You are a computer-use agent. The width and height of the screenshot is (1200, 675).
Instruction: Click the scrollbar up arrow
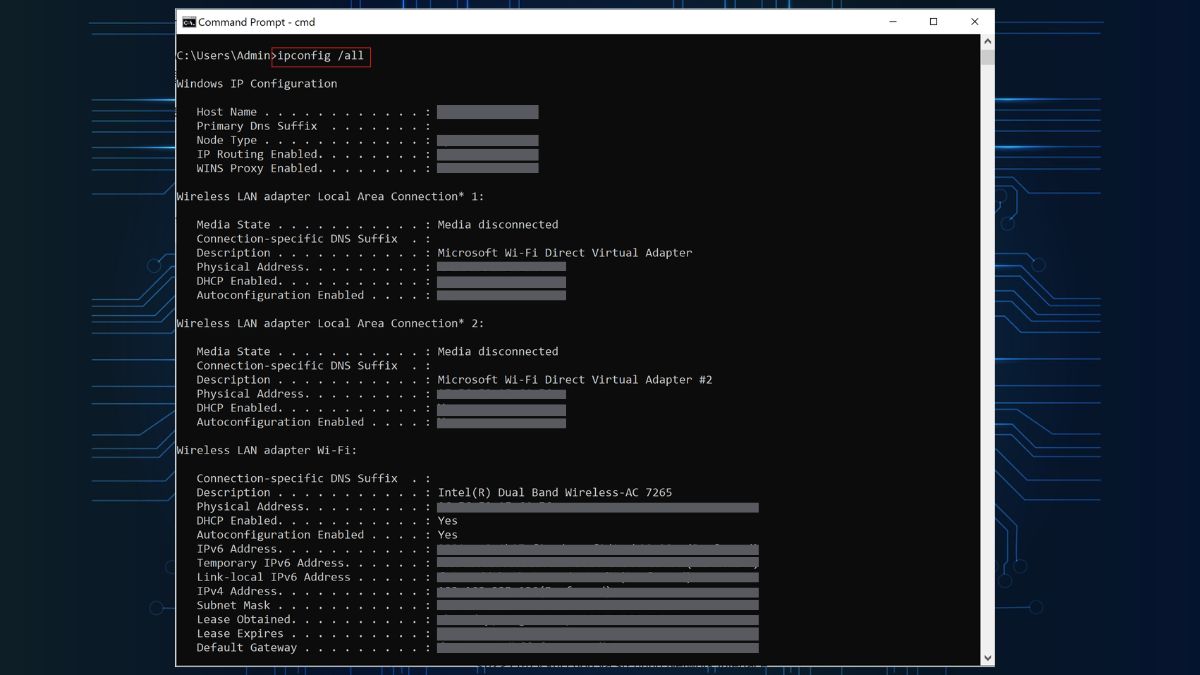[988, 42]
